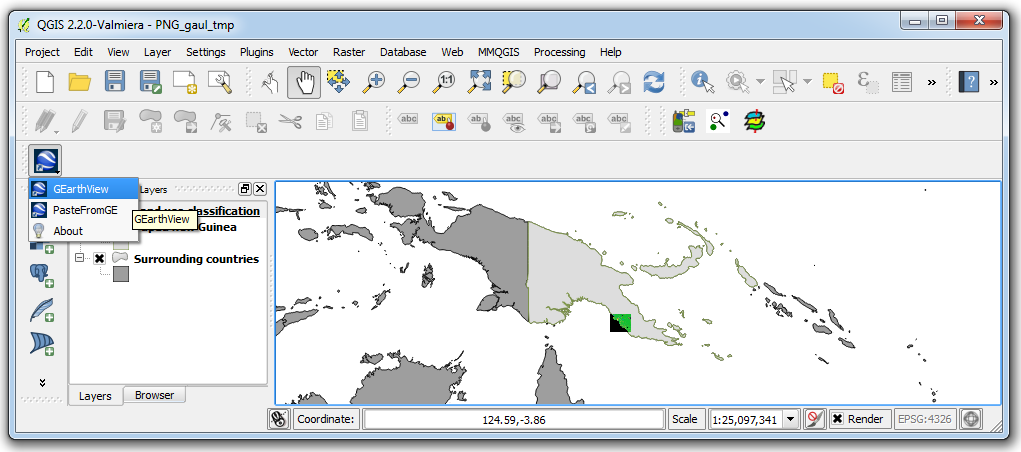Open the attribute table
This screenshot has width=1021, height=452.
click(902, 82)
